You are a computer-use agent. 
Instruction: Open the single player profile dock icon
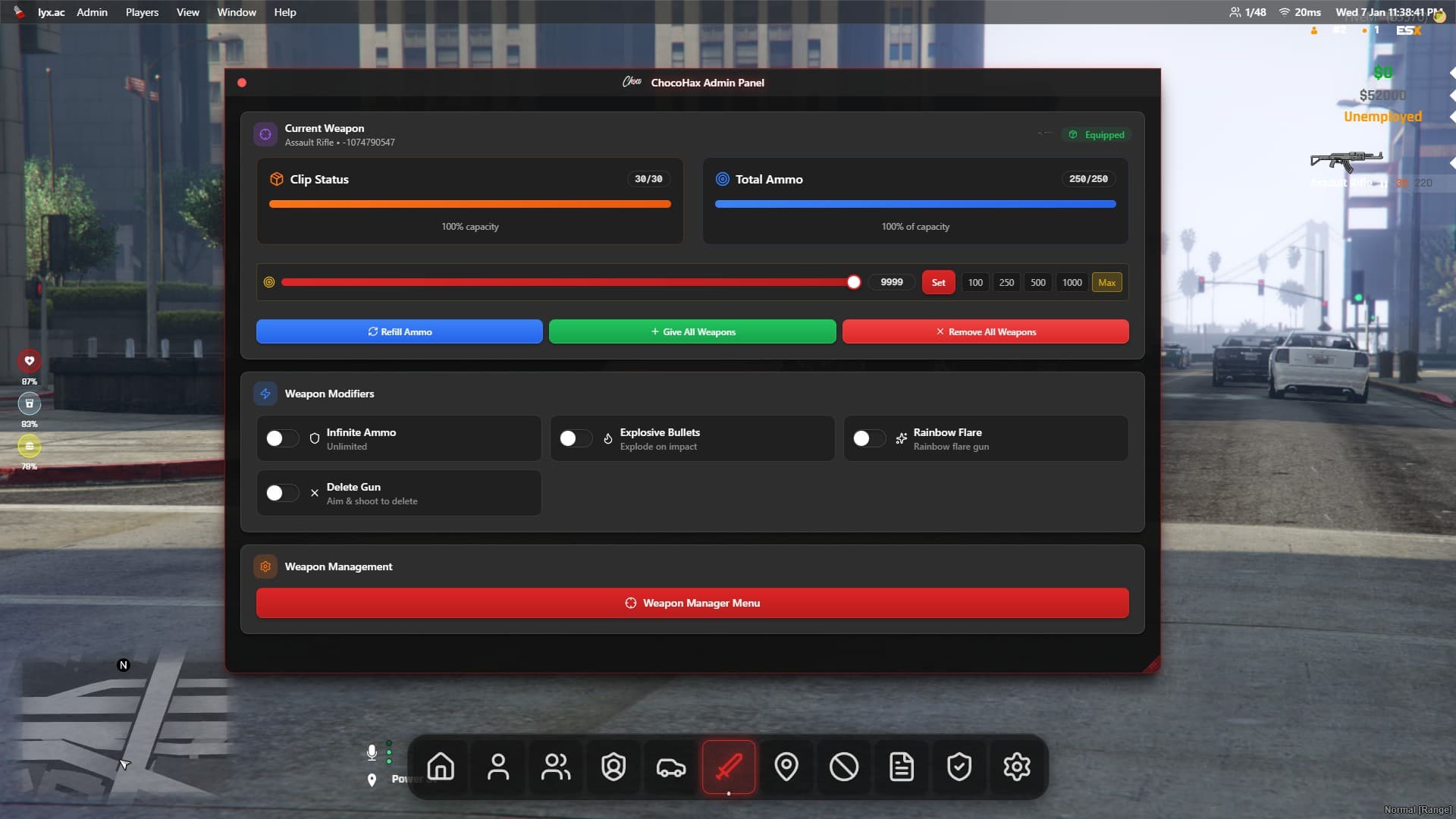point(498,767)
